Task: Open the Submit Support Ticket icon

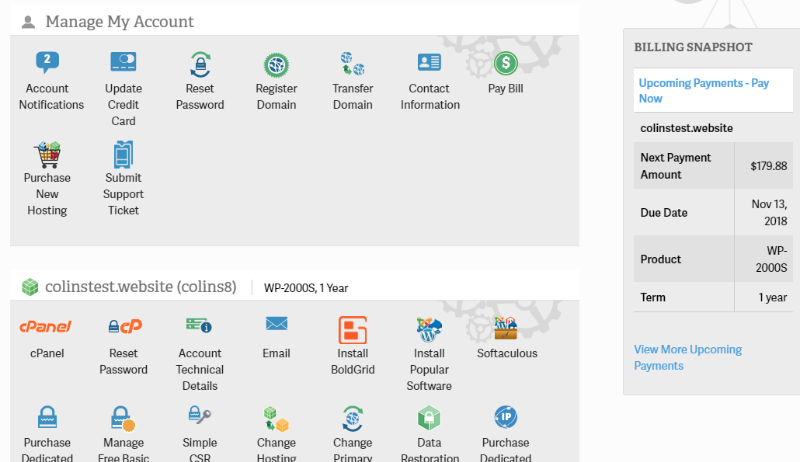Action: coord(123,155)
